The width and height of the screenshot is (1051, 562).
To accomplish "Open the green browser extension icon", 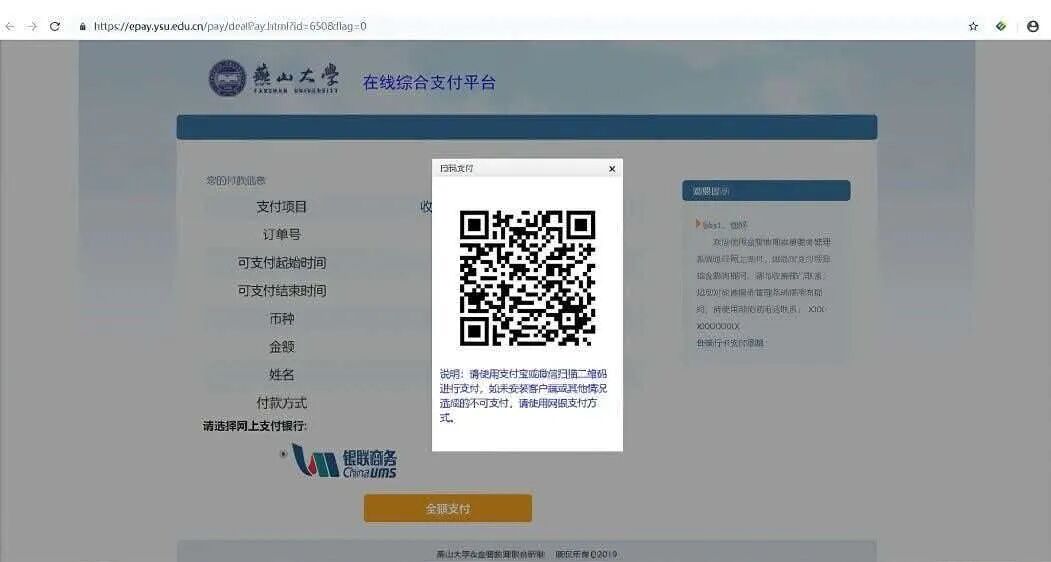I will (x=1001, y=26).
